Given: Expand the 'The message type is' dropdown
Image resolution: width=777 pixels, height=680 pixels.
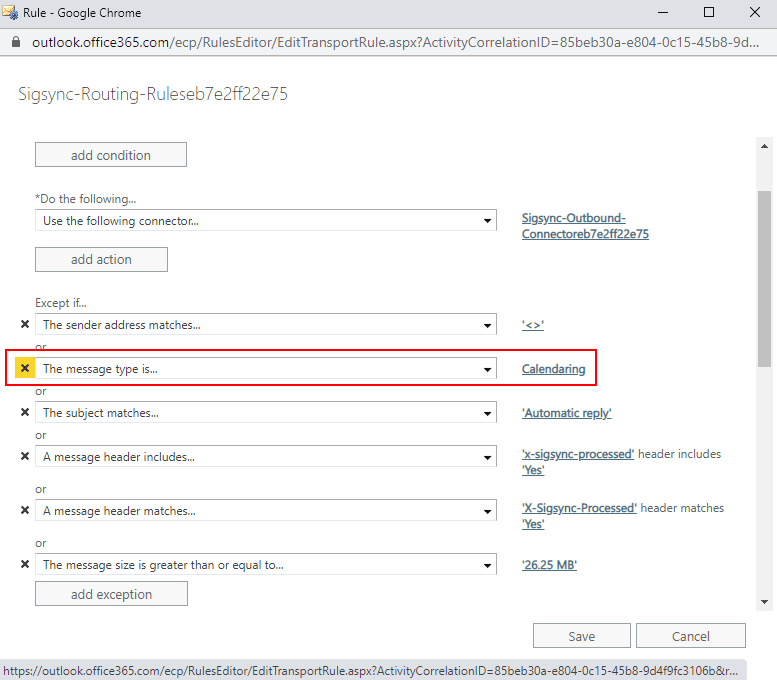Looking at the screenshot, I should coord(487,369).
